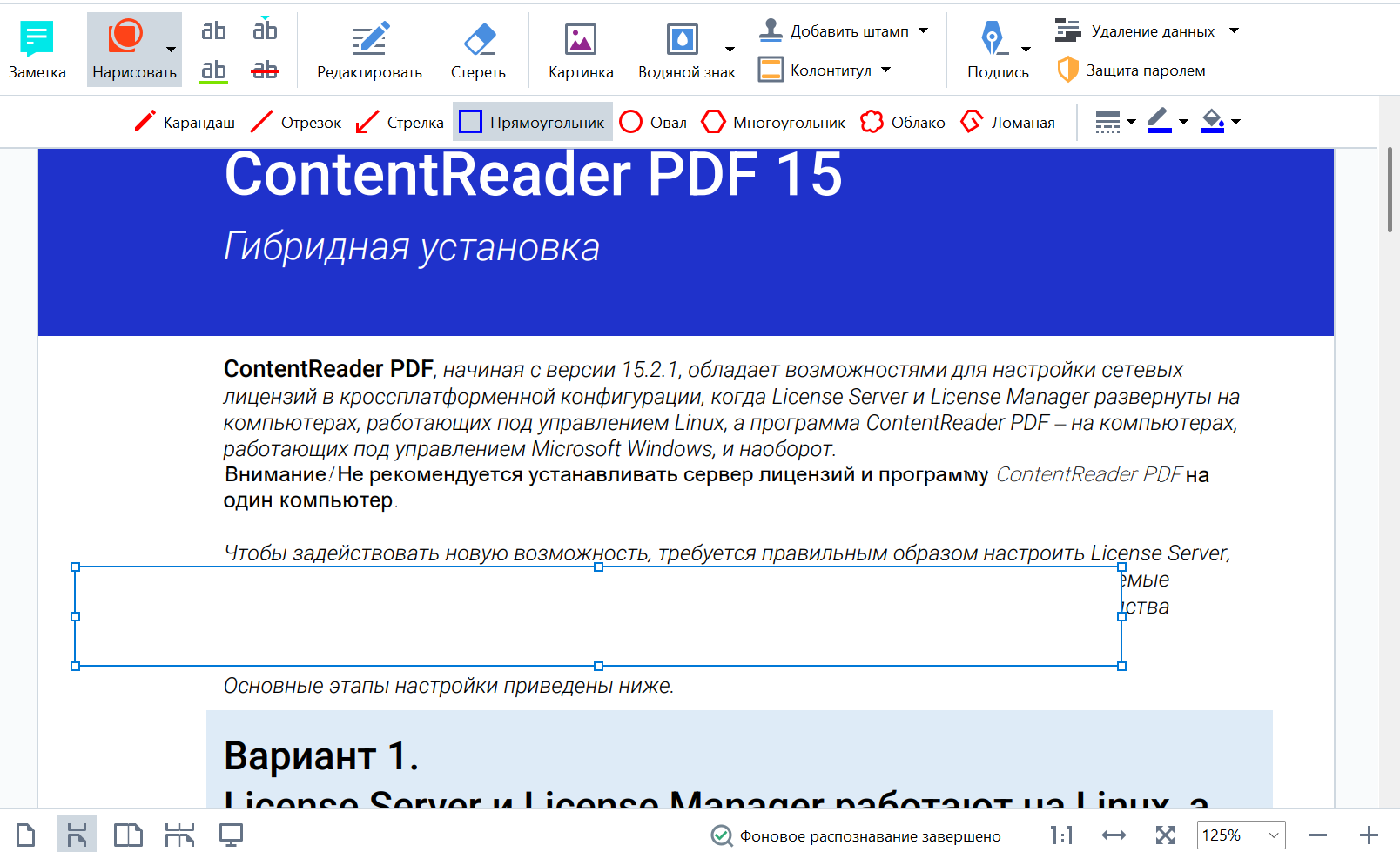Click the top-middle handle of the selected rectangle
This screenshot has width=1400, height=852.
(598, 567)
